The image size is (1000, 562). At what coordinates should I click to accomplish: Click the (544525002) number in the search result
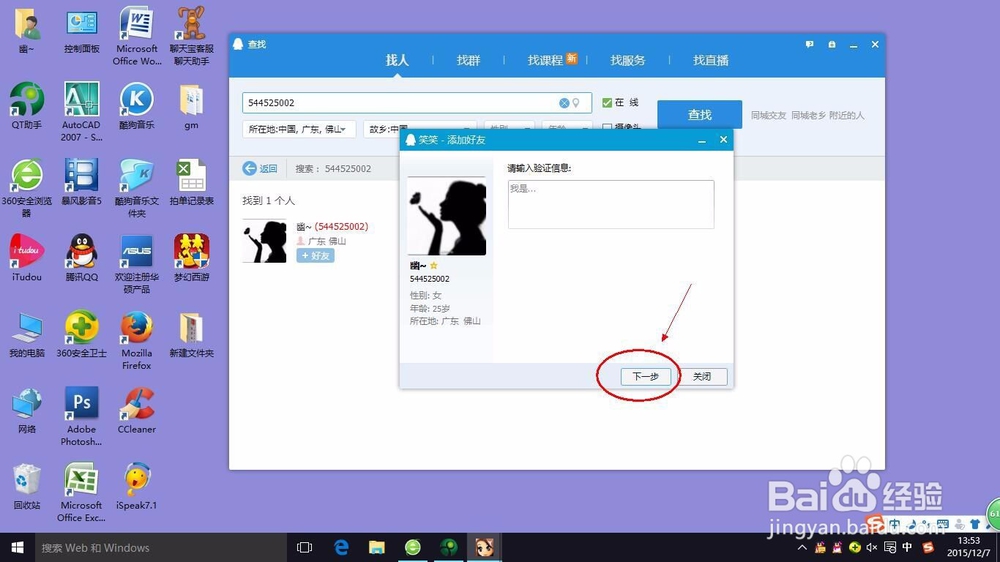click(341, 226)
